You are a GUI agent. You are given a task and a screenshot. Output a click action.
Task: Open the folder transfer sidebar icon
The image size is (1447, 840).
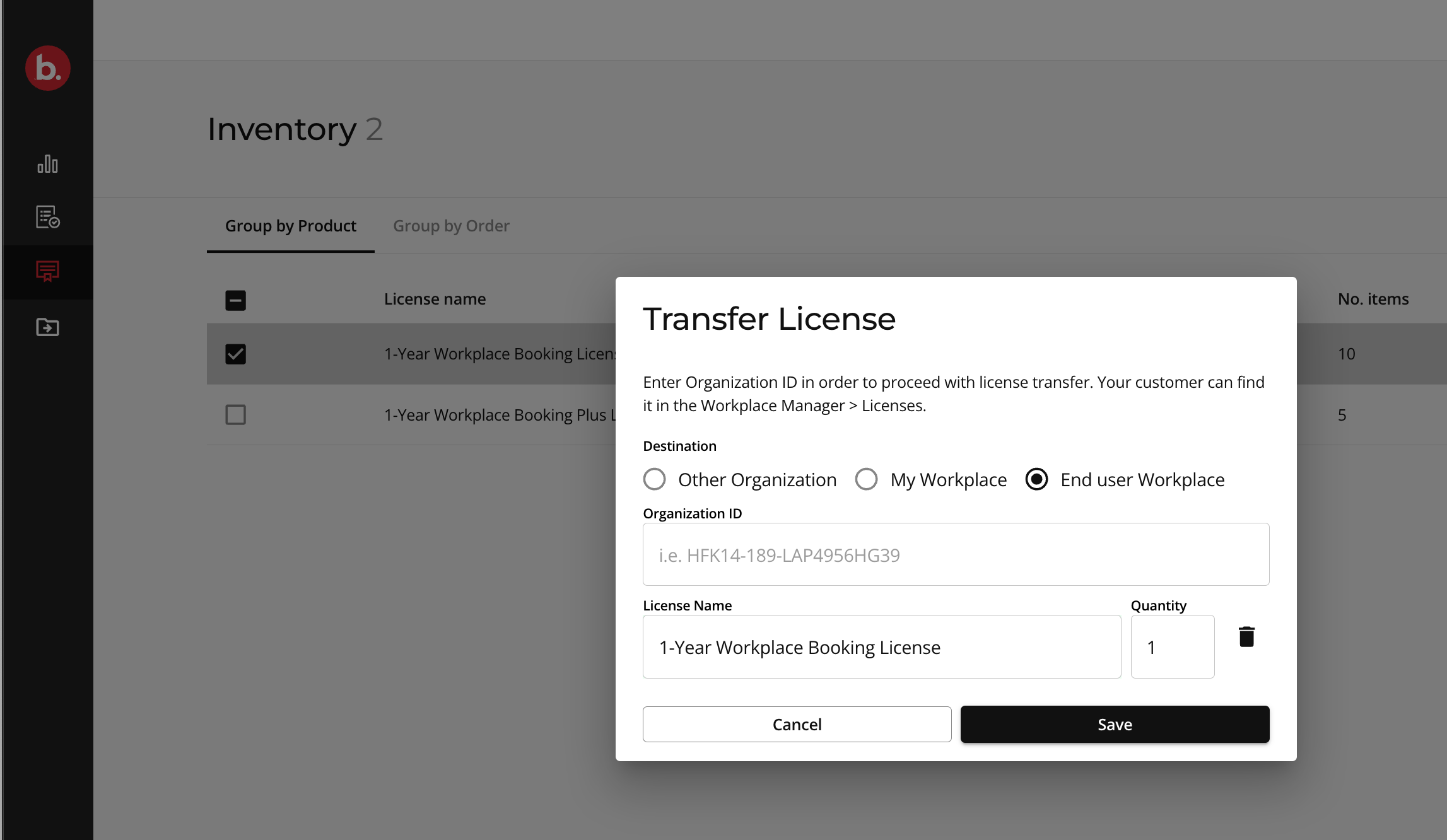tap(48, 327)
